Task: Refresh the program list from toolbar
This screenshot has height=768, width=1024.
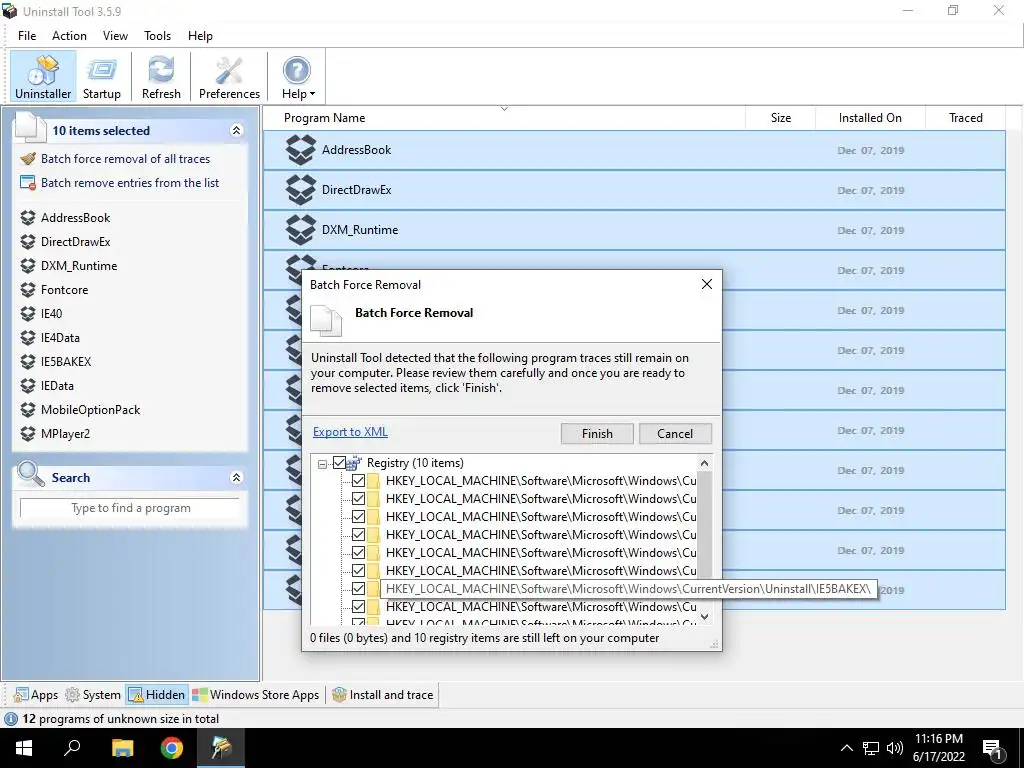Action: coord(161,76)
